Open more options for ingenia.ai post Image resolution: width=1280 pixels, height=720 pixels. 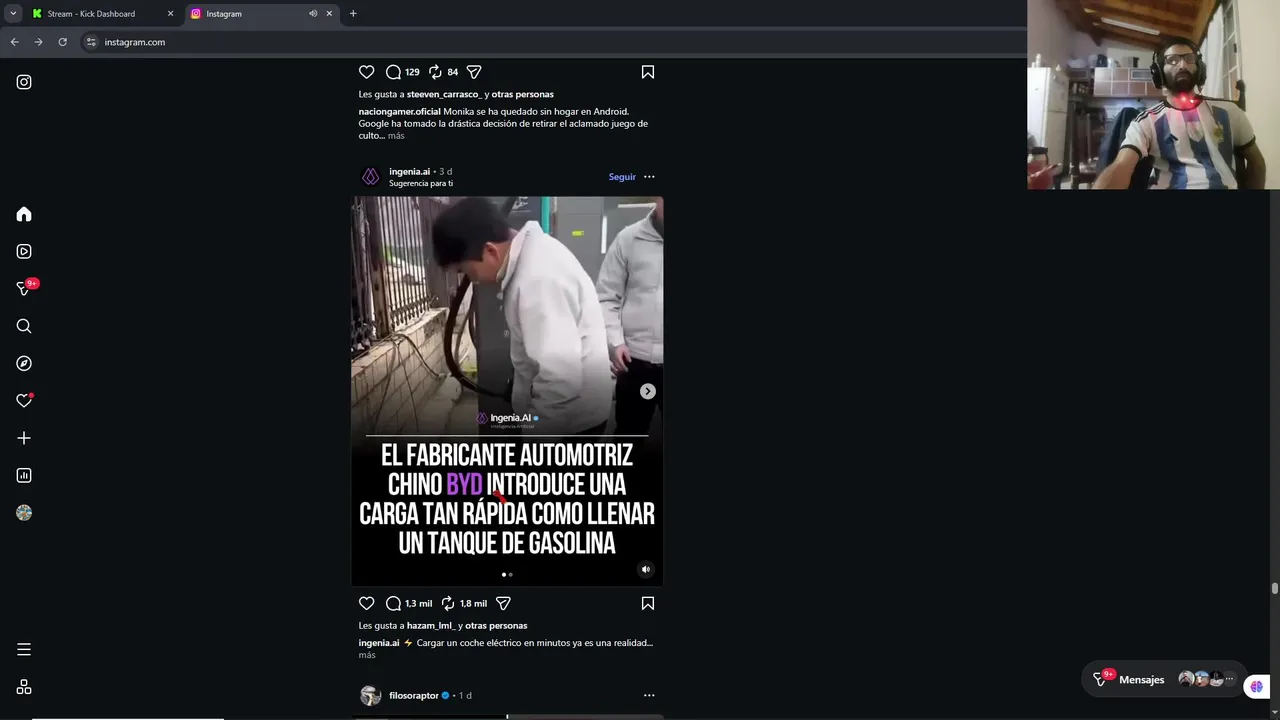click(x=649, y=177)
